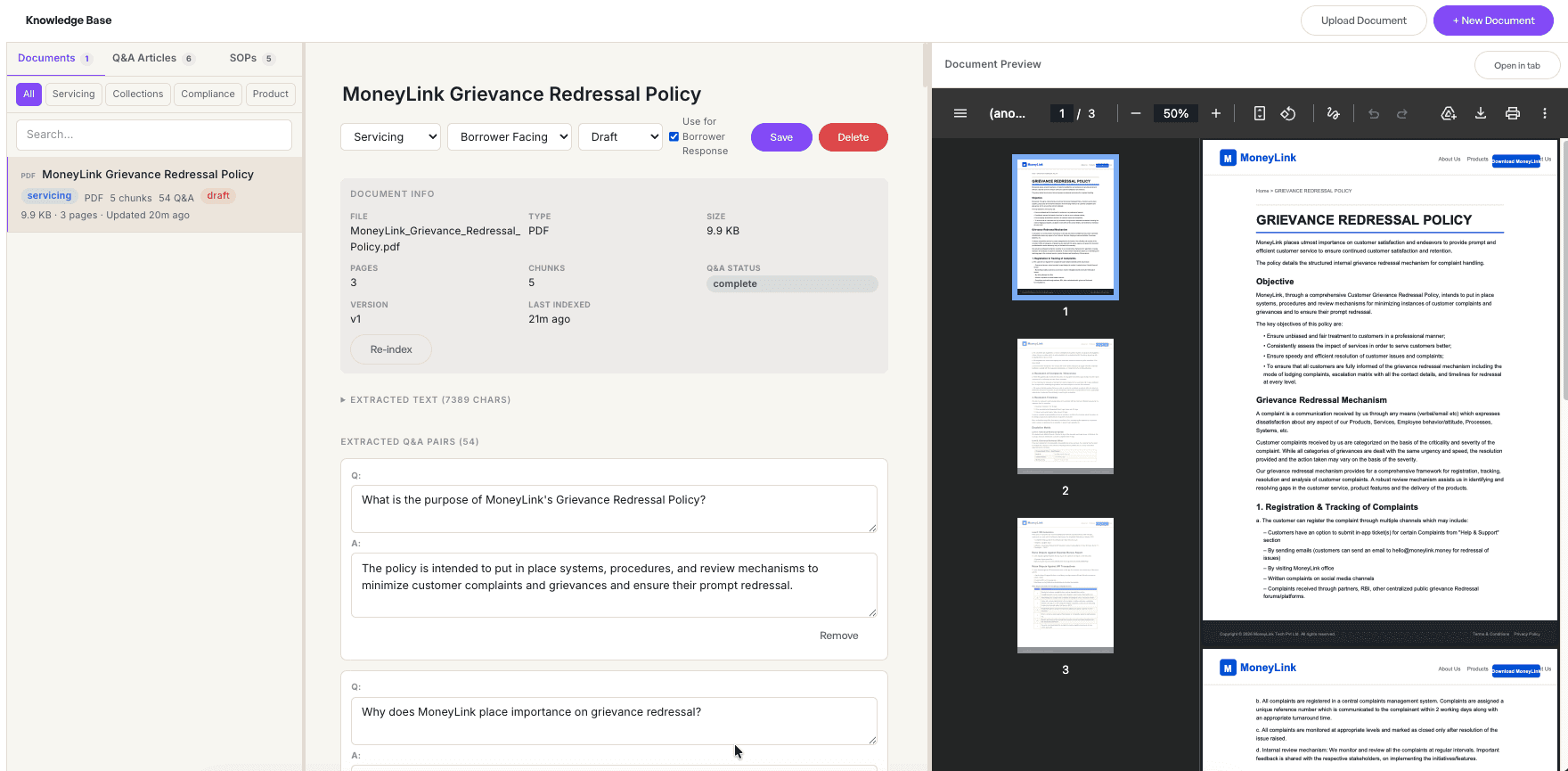
Task: Click the 50% zoom level field
Action: 1176,113
